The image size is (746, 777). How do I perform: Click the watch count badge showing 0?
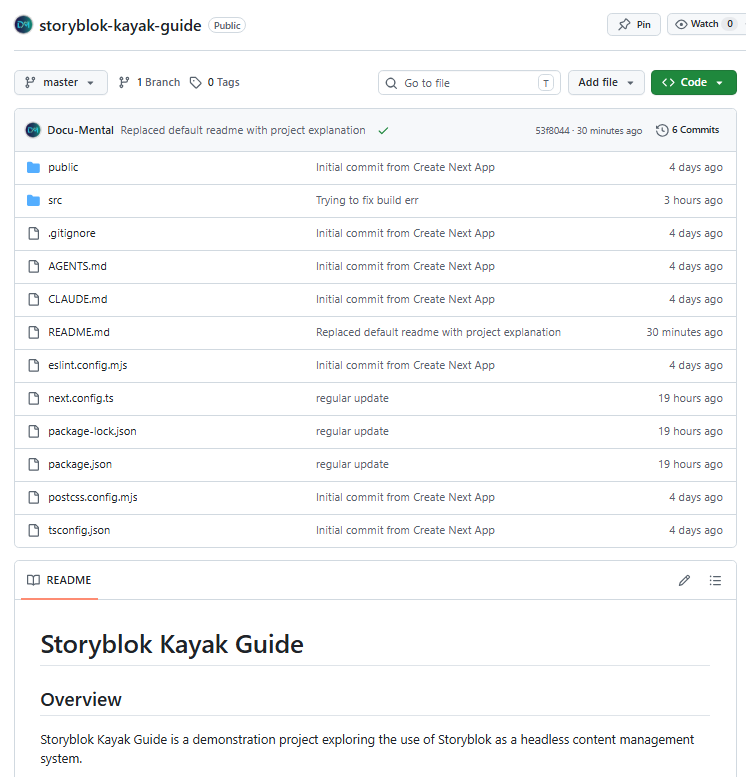(730, 24)
